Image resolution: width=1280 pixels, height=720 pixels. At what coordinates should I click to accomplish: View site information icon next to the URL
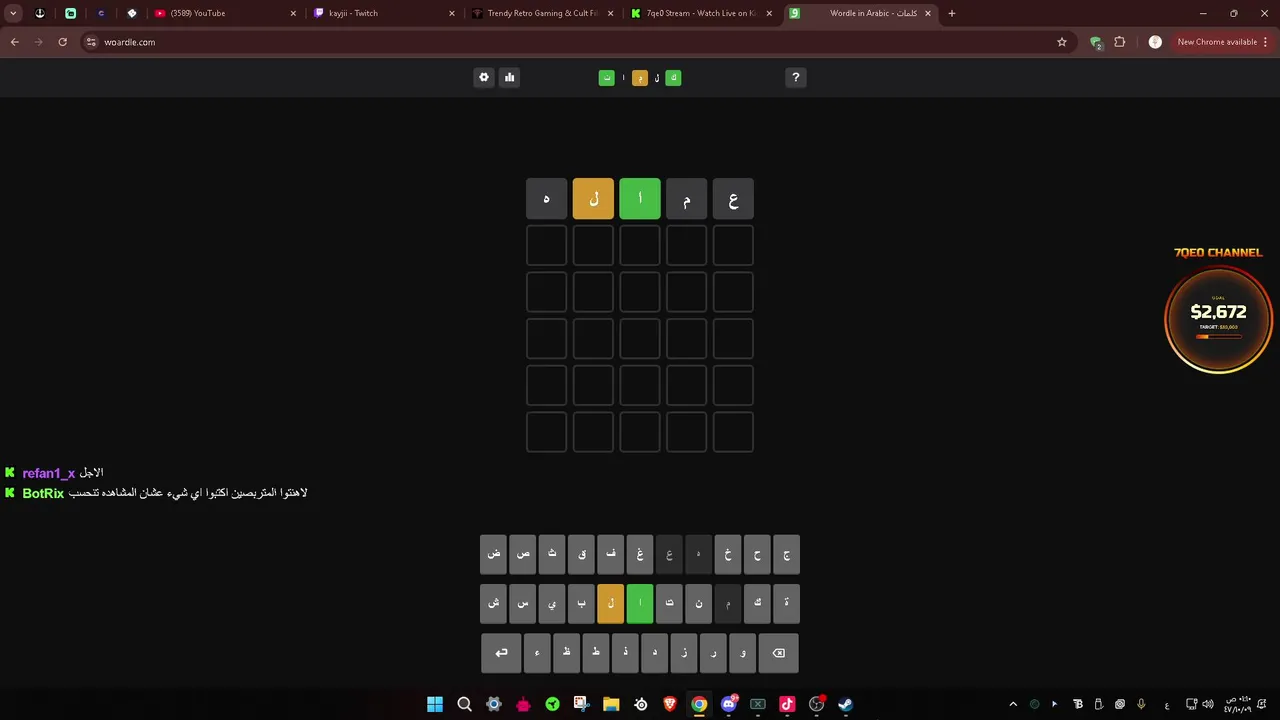(91, 42)
